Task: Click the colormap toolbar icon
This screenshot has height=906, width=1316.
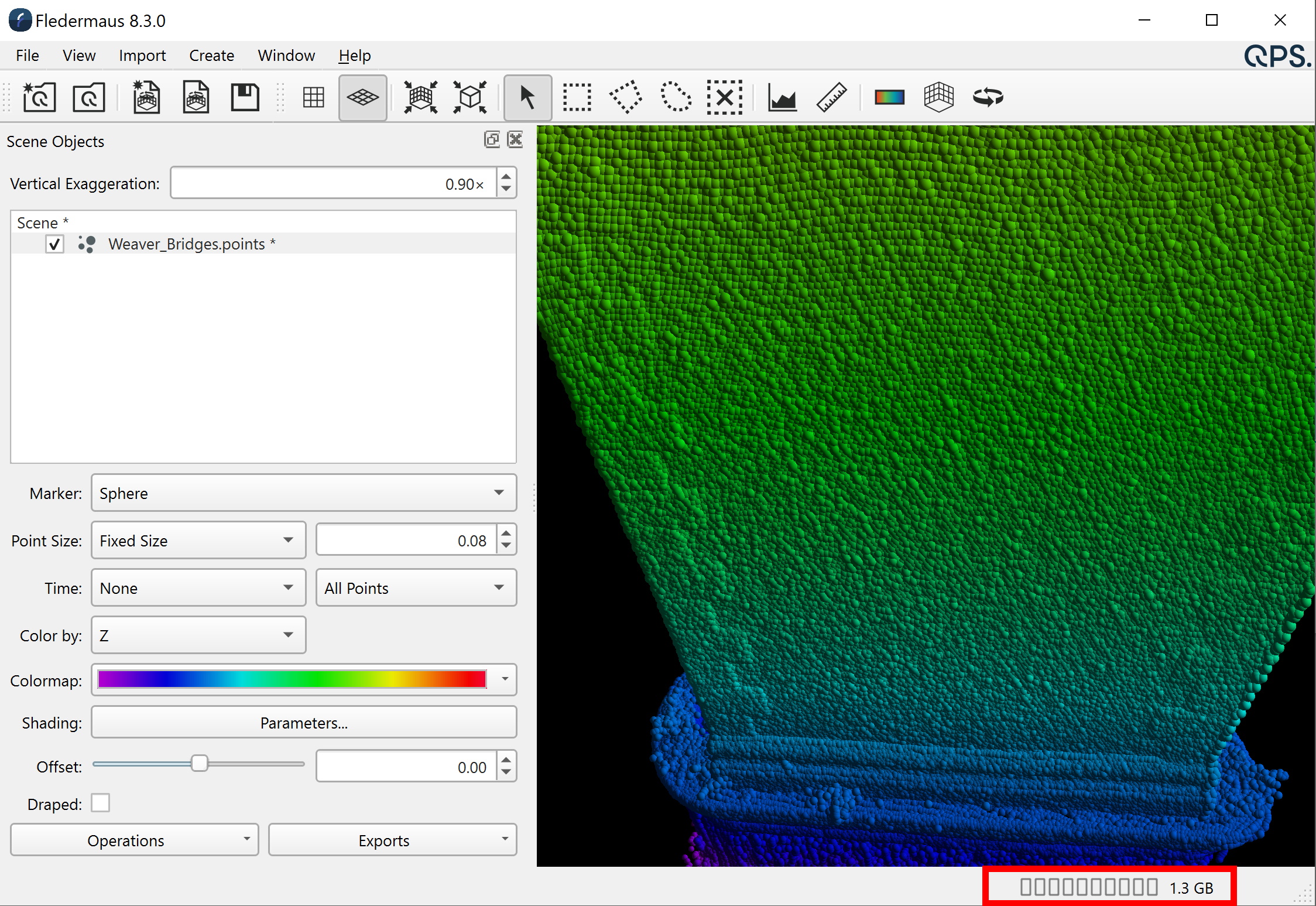Action: [889, 97]
